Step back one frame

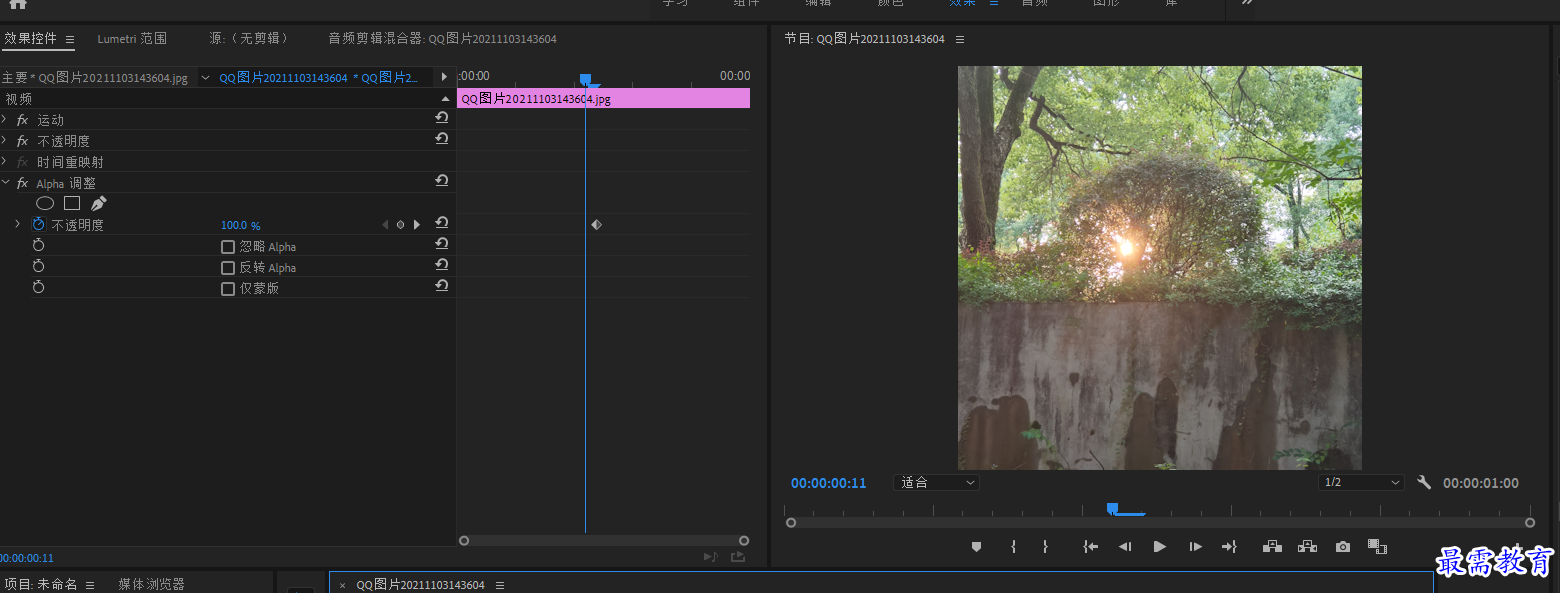coord(1125,547)
